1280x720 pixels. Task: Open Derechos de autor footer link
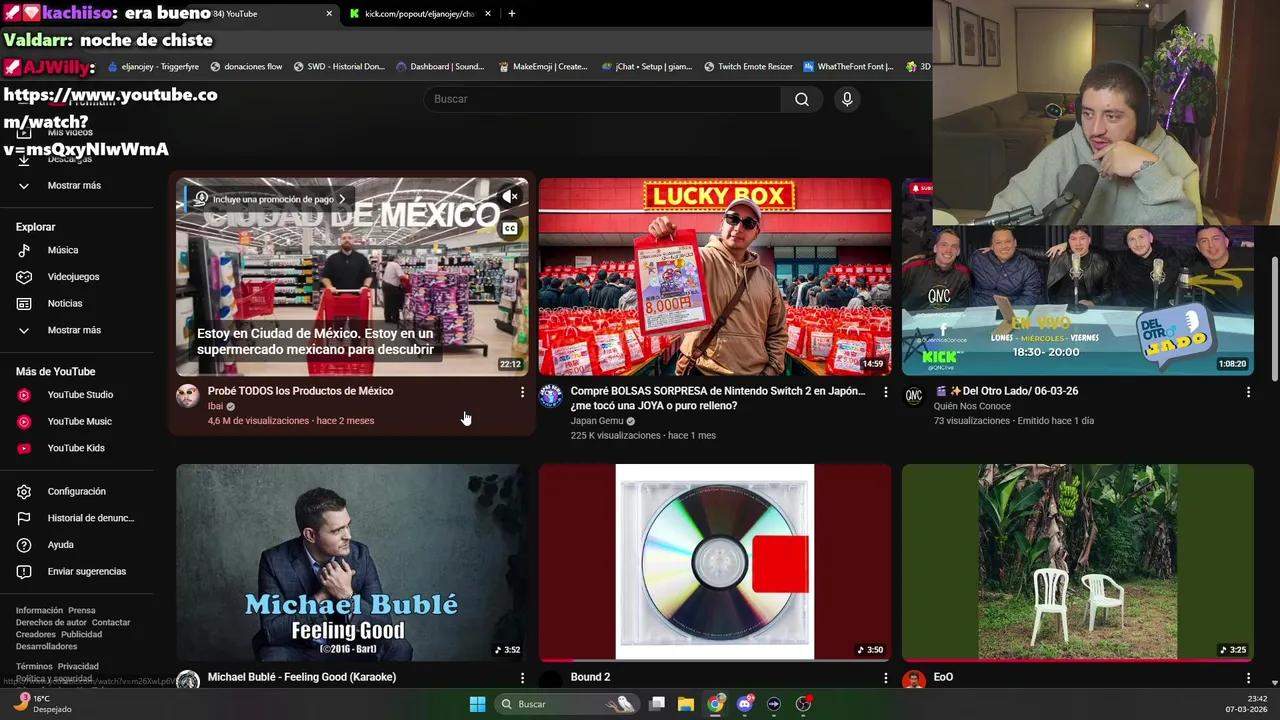pyautogui.click(x=51, y=622)
